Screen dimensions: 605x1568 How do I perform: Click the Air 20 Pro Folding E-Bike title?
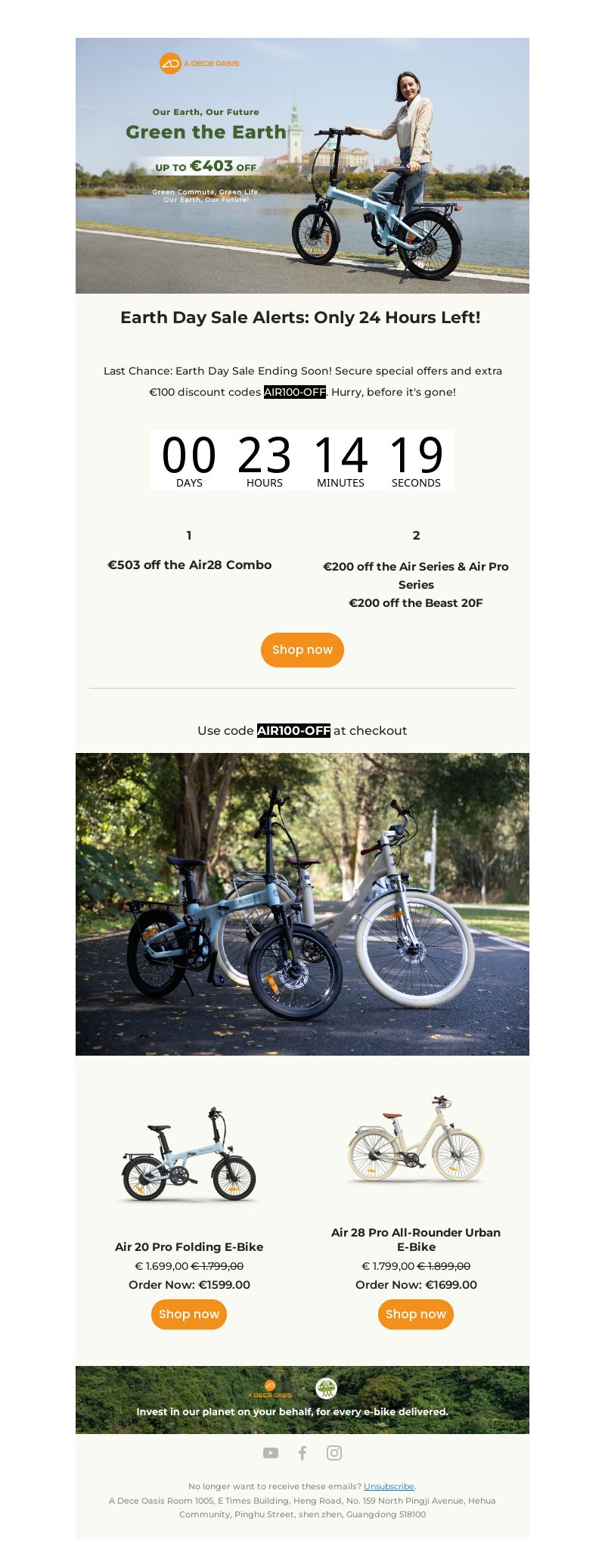point(189,1246)
